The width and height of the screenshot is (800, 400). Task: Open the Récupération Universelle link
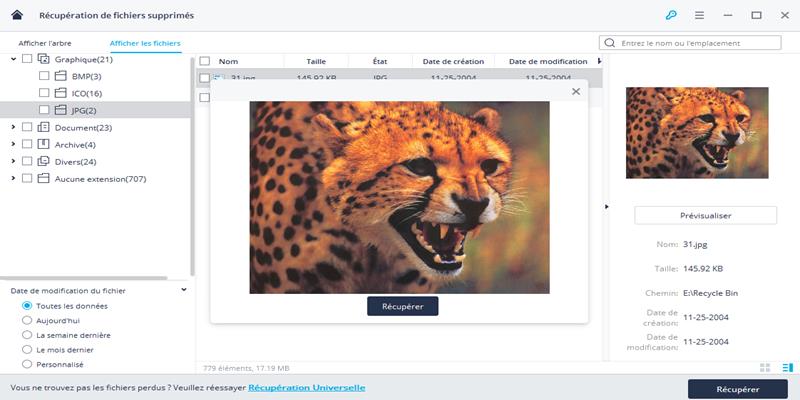coord(306,387)
